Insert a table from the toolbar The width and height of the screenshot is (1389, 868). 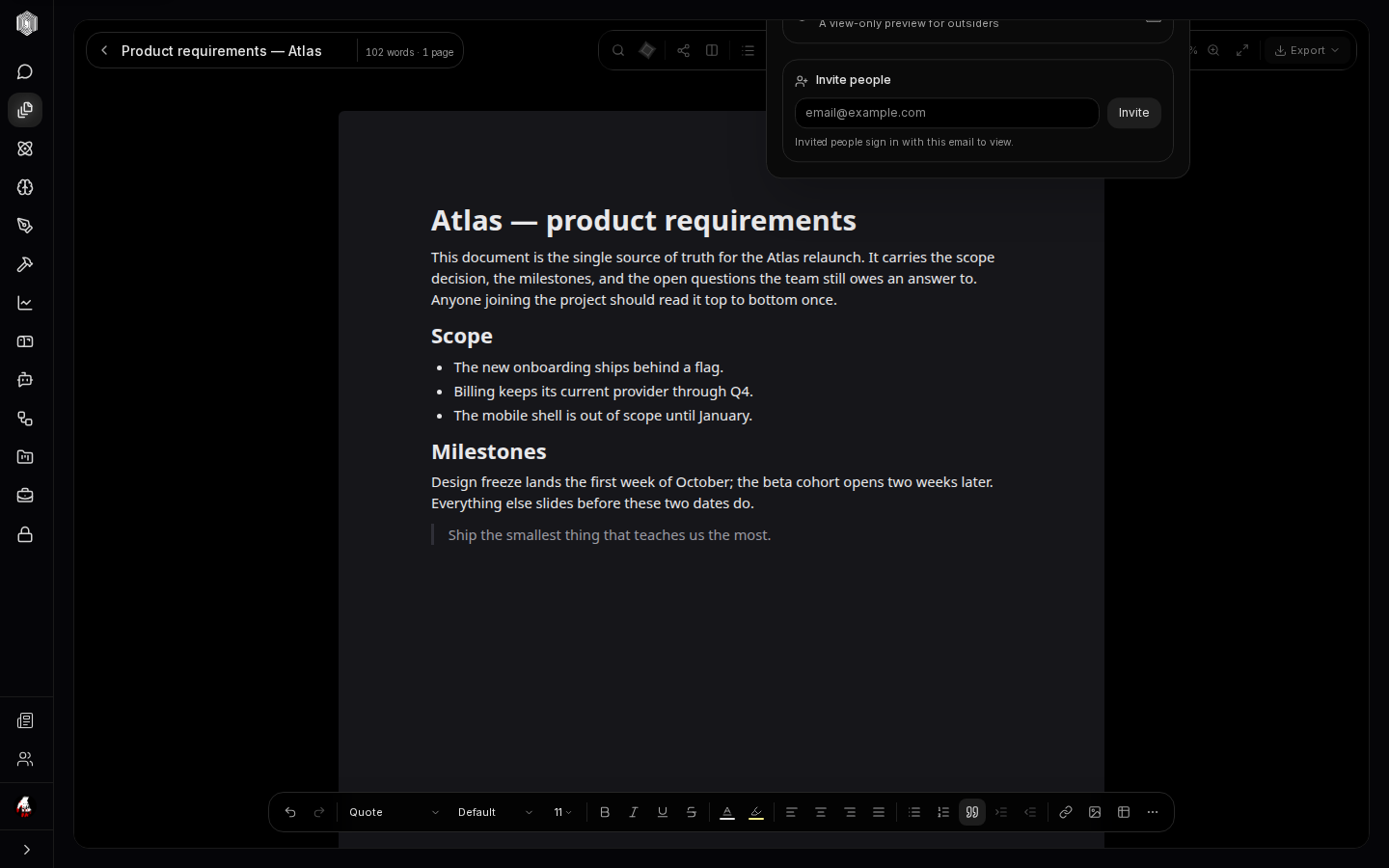pos(1124,812)
